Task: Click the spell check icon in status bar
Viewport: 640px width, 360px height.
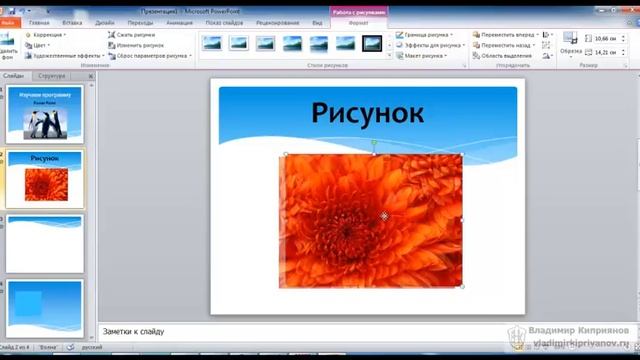Action: tap(71, 347)
